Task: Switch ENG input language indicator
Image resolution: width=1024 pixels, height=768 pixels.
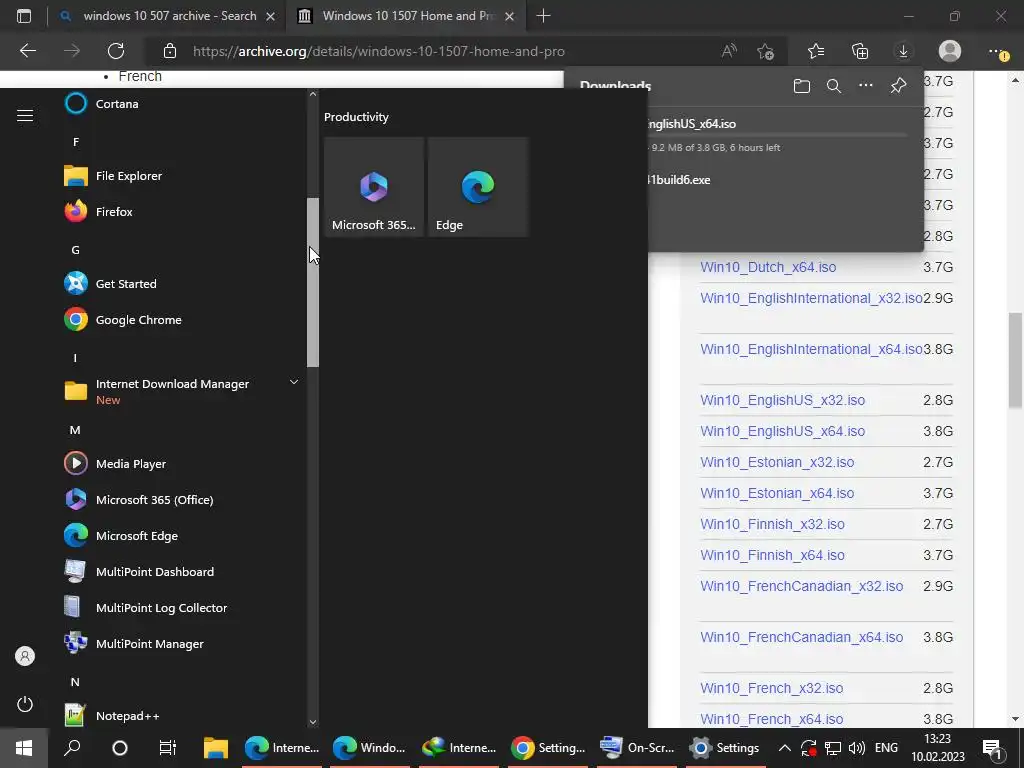Action: click(x=886, y=748)
